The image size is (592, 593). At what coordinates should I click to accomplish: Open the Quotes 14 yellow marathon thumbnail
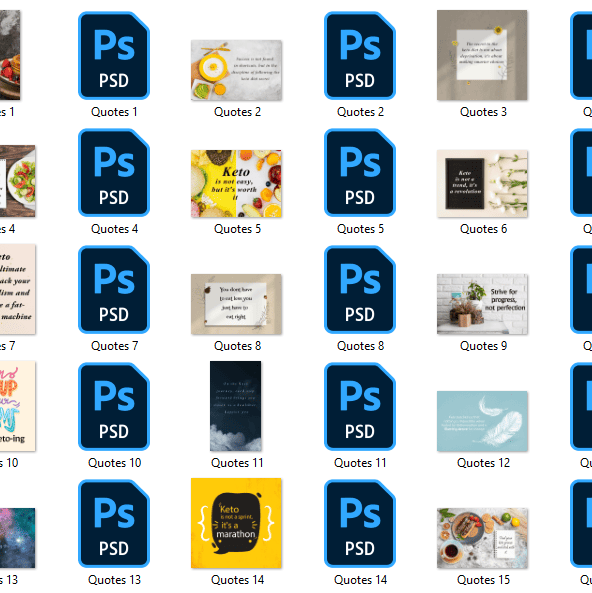[x=236, y=523]
